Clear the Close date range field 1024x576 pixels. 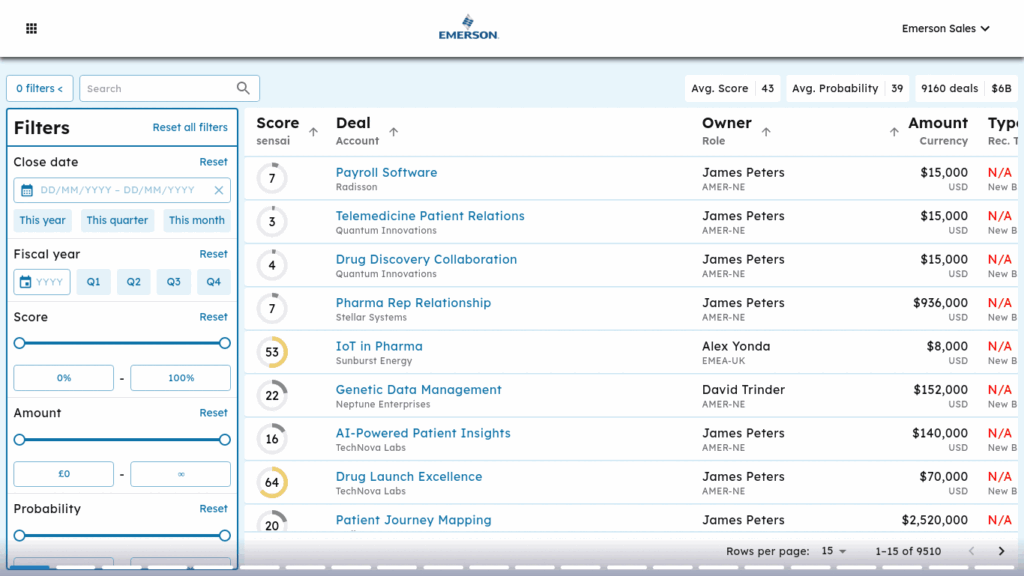pos(219,190)
